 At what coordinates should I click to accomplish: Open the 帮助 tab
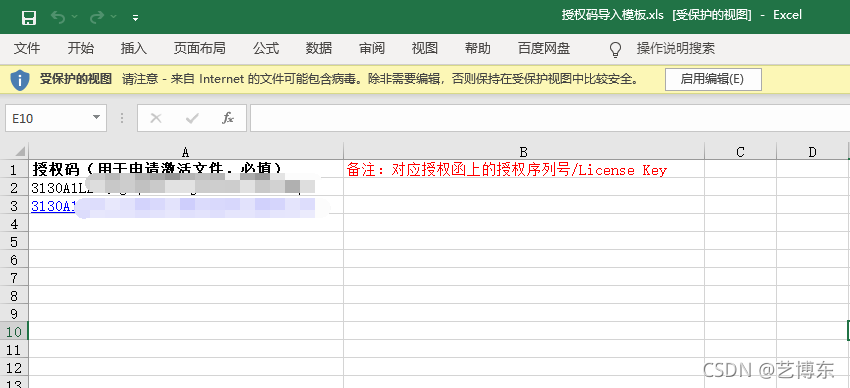click(478, 48)
